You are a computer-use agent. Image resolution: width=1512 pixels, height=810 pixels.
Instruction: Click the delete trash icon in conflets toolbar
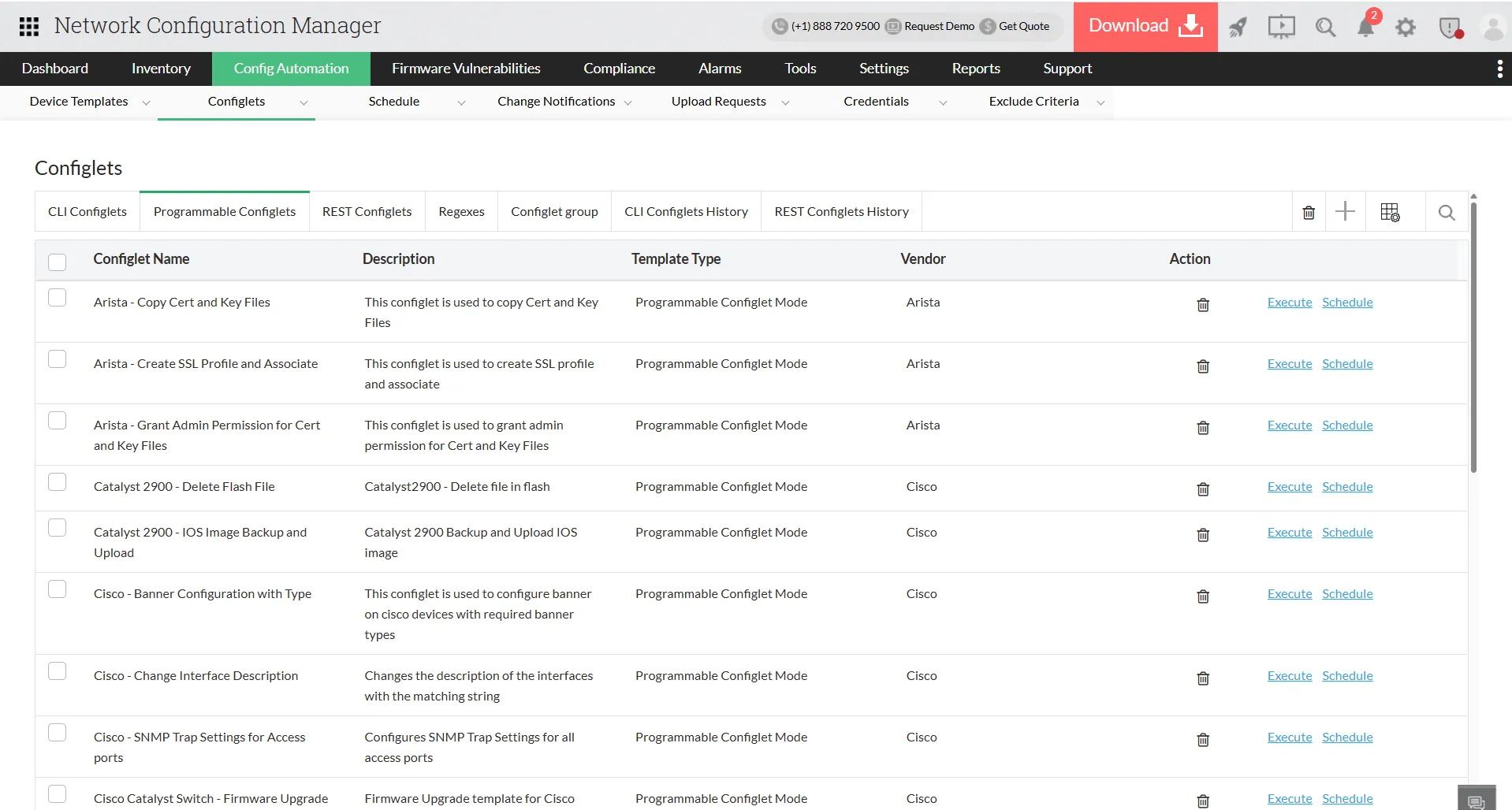coord(1309,212)
